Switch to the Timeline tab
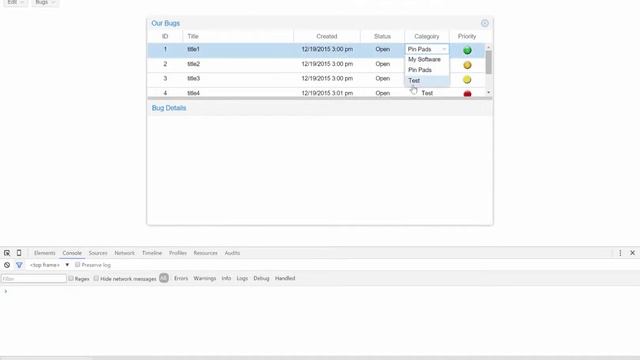640x360 pixels. pos(152,253)
